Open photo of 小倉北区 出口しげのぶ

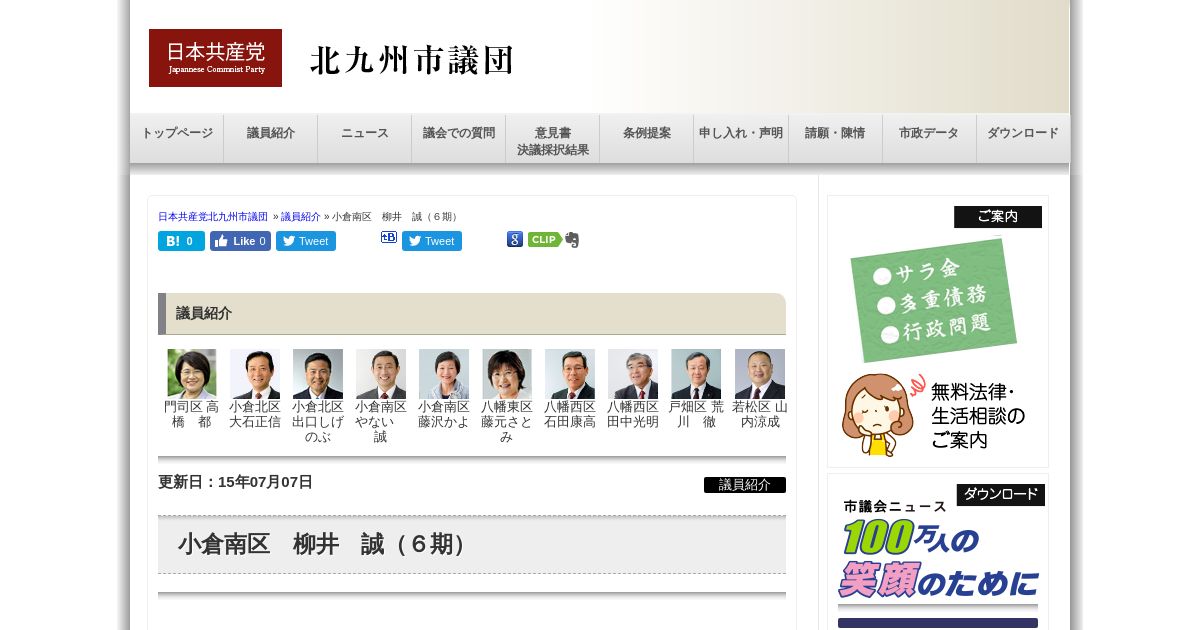[318, 374]
